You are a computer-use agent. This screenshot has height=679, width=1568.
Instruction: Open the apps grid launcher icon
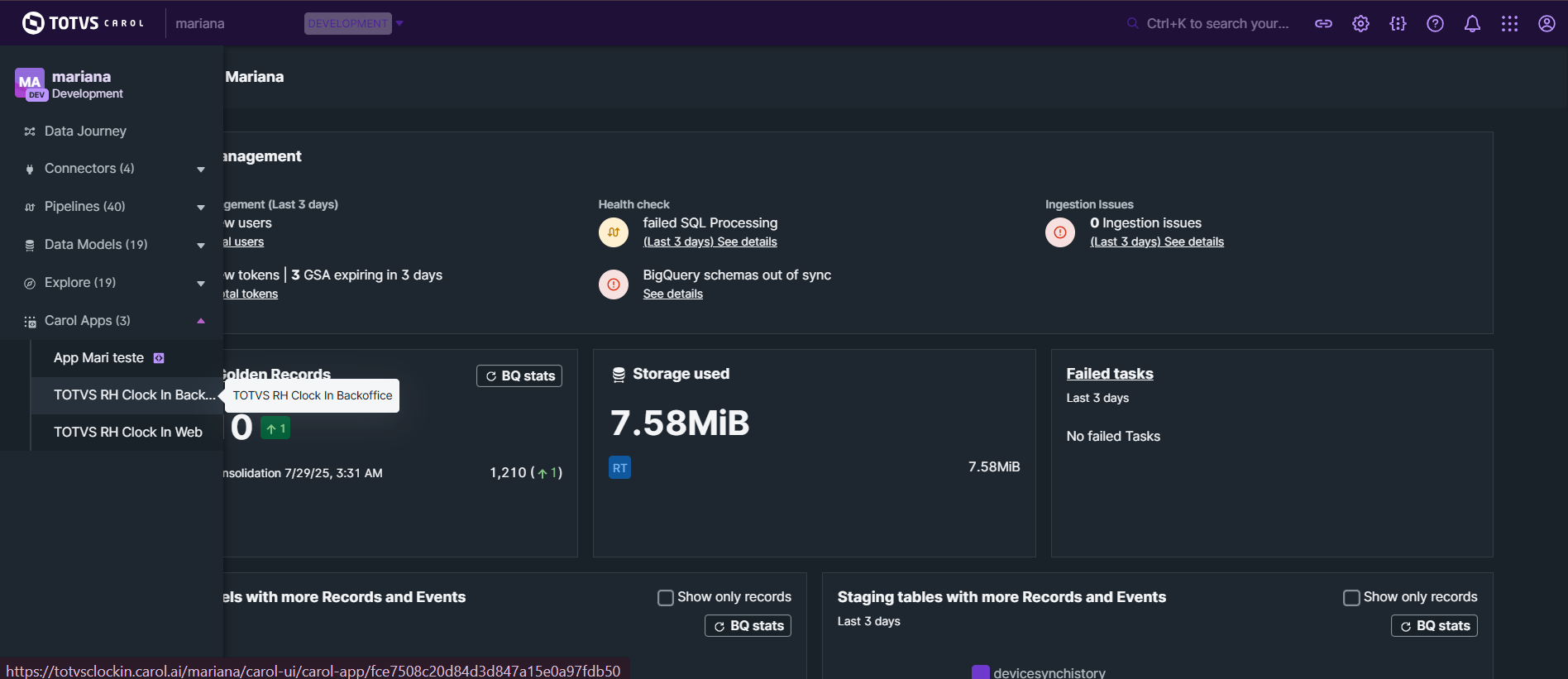click(x=1509, y=24)
